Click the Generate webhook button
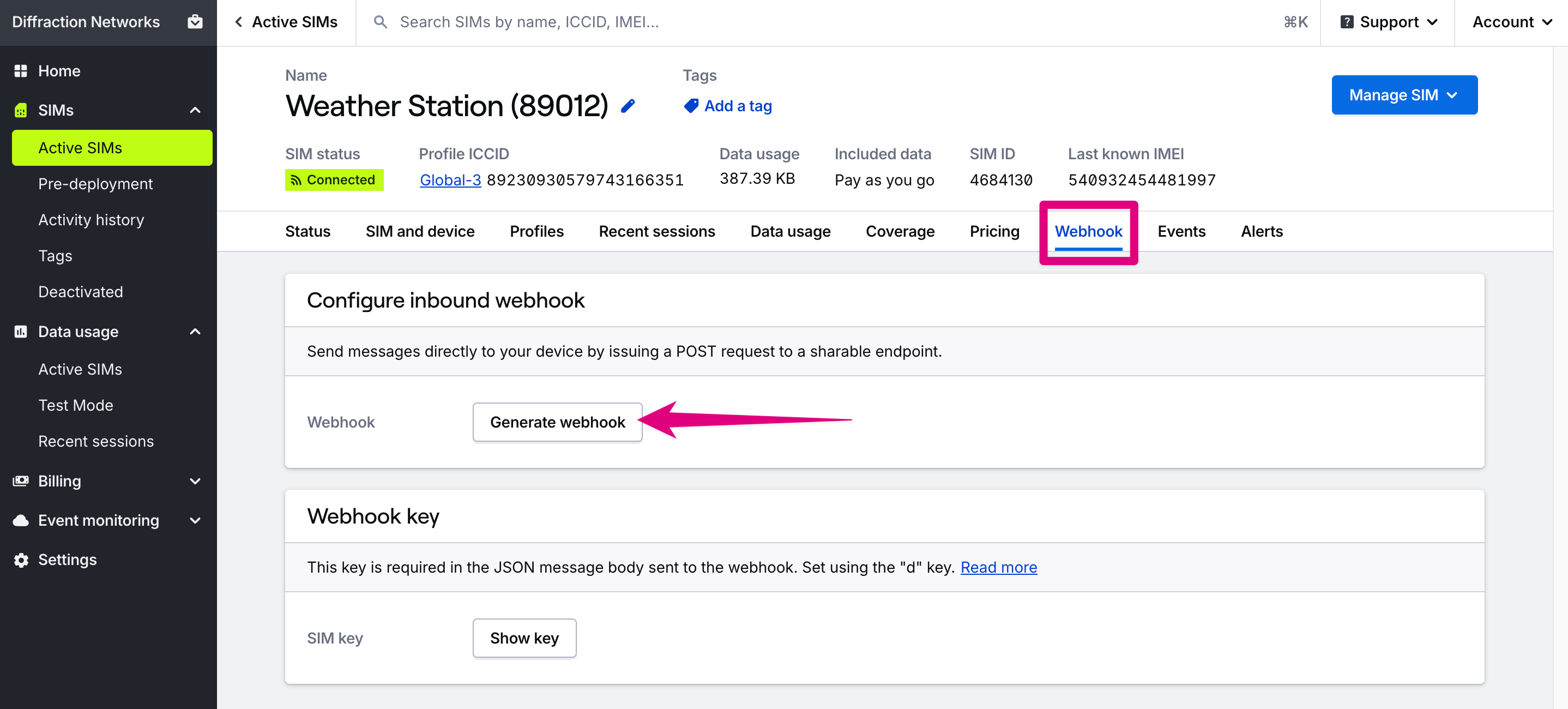The height and width of the screenshot is (709, 1568). click(557, 422)
